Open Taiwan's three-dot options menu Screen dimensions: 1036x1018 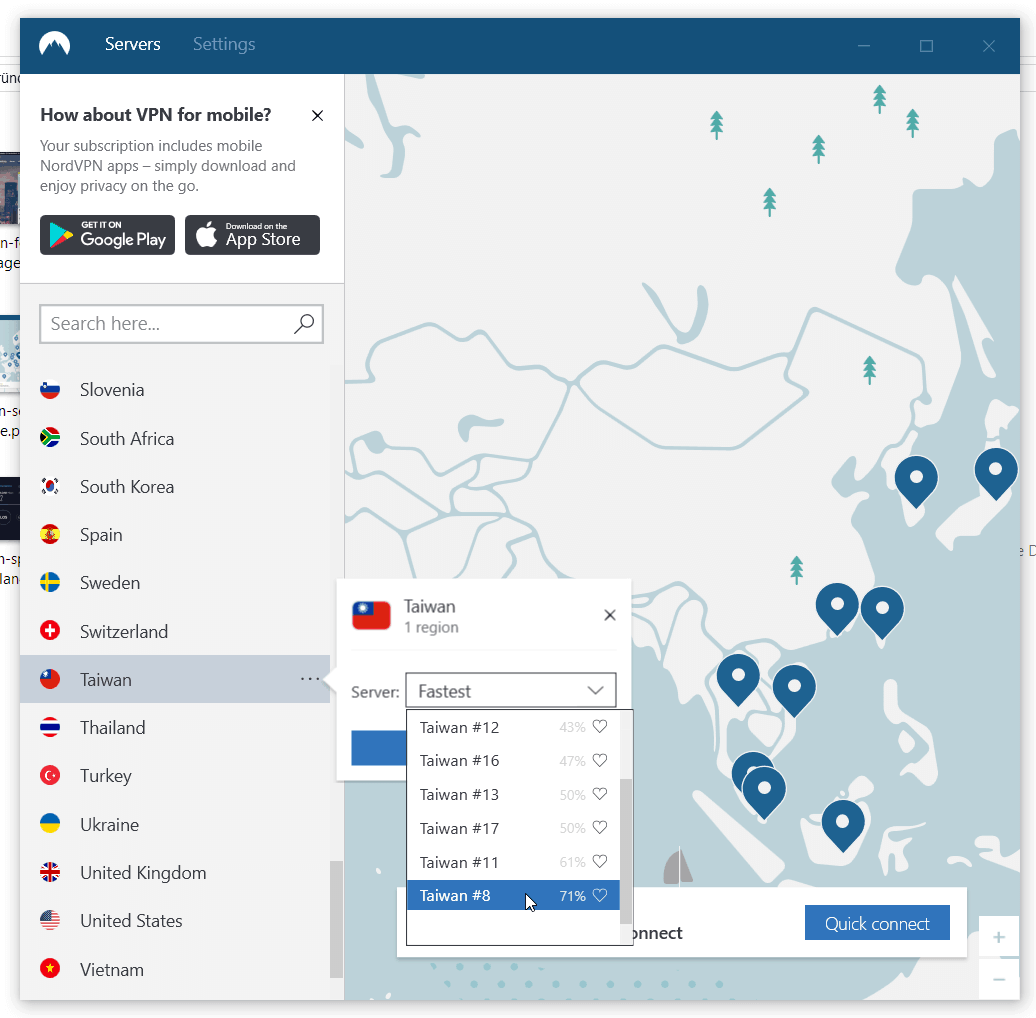[x=310, y=678]
